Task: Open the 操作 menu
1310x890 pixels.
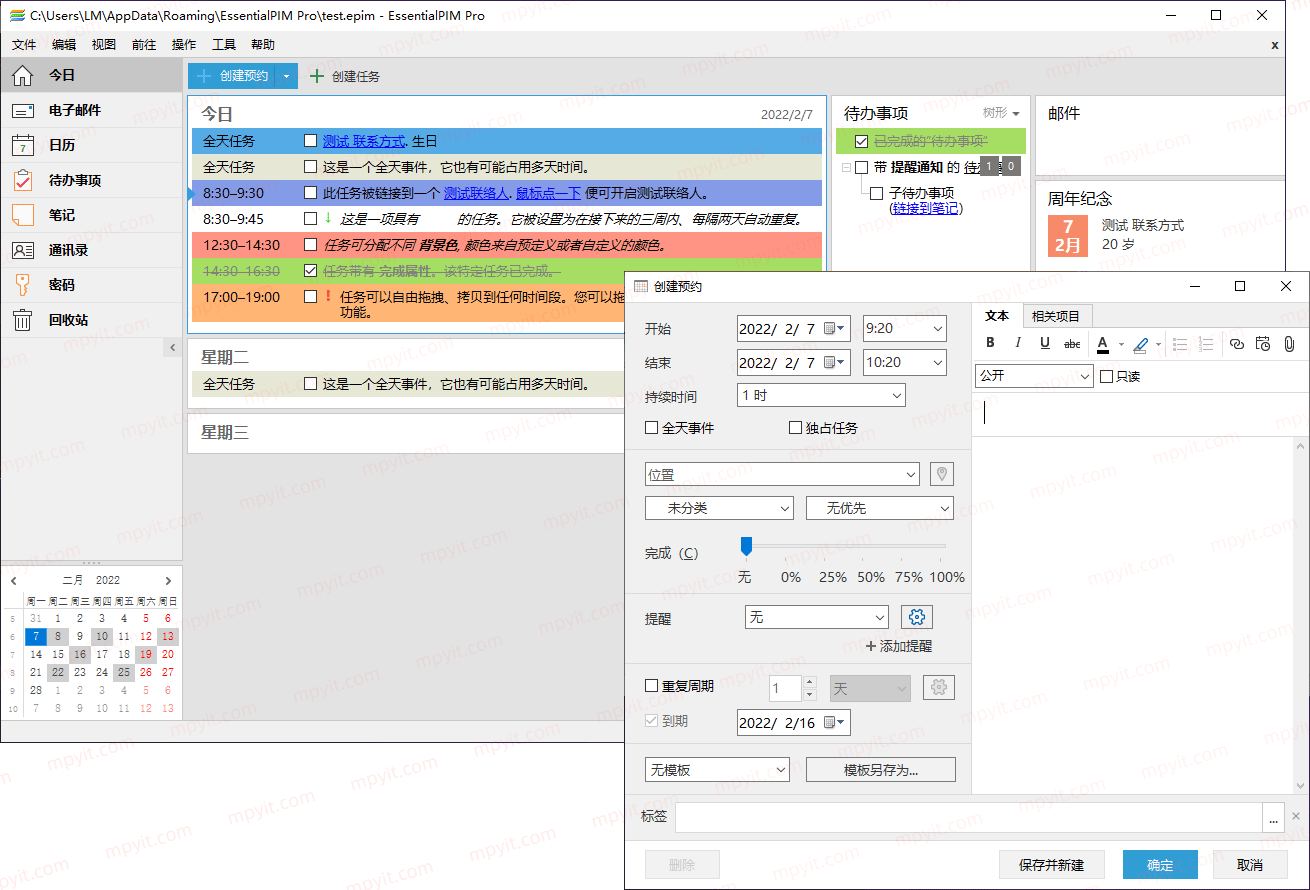Action: (184, 45)
